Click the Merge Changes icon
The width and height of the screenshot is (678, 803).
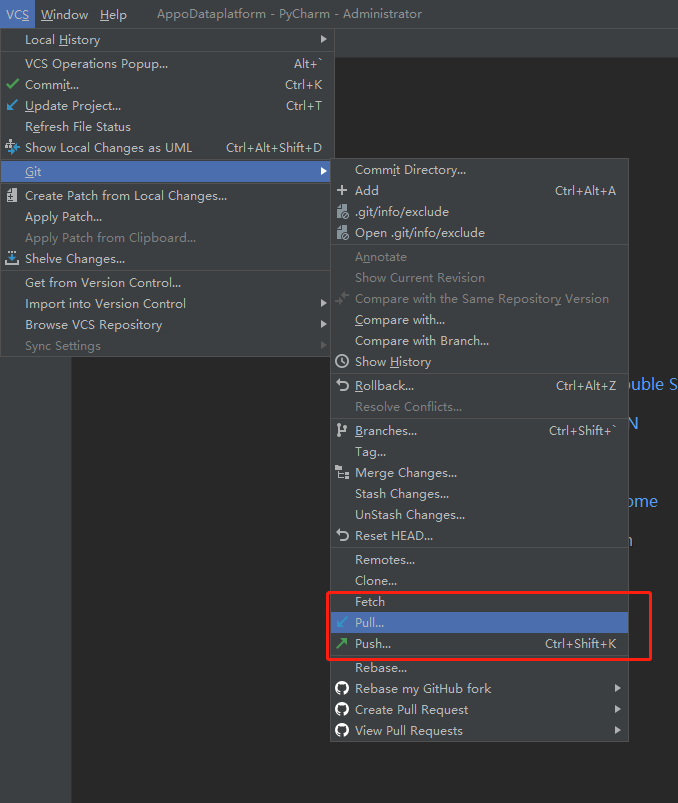342,472
